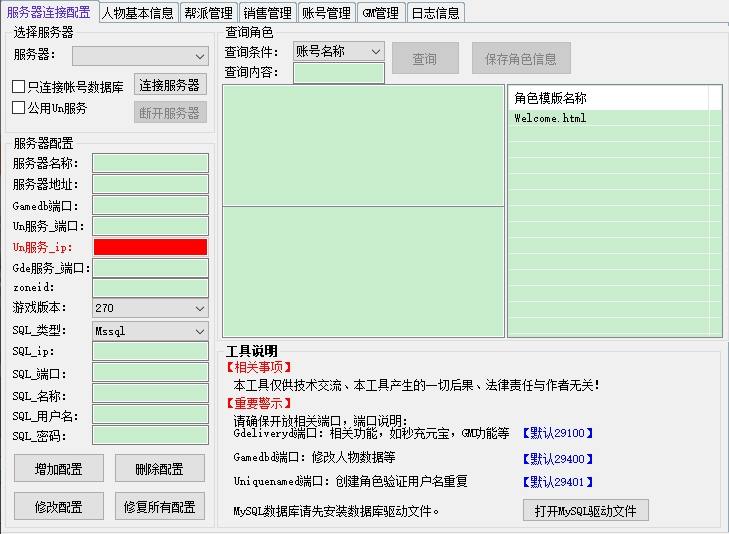The image size is (729, 534).
Task: Click the 查询 button
Action: [x=425, y=58]
